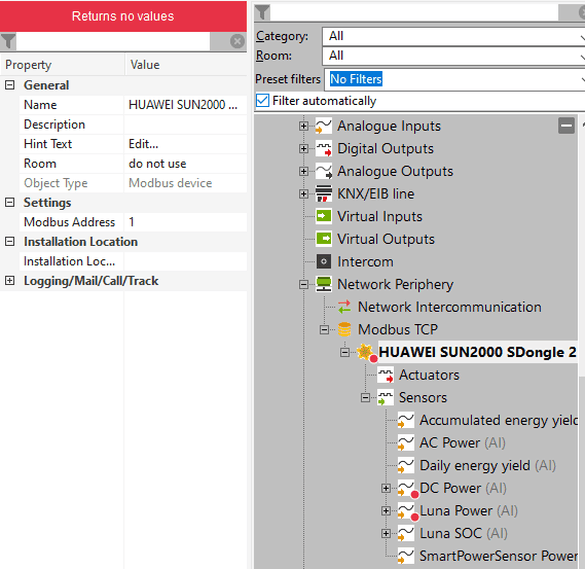Image resolution: width=585 pixels, height=569 pixels.
Task: Expand the Logging/Mail/Call/Track group
Action: [10, 281]
